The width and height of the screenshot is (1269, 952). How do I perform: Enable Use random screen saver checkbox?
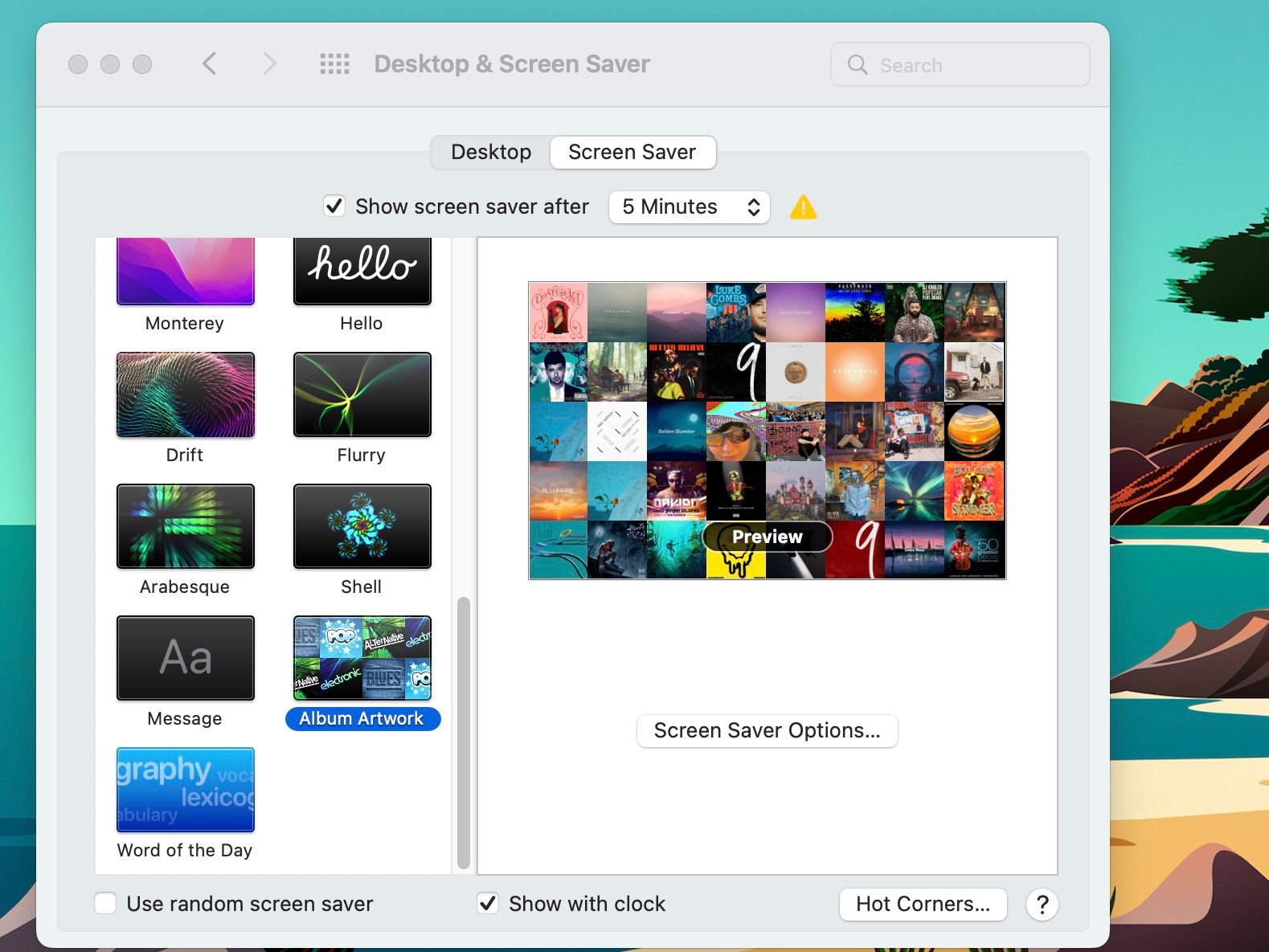[105, 904]
